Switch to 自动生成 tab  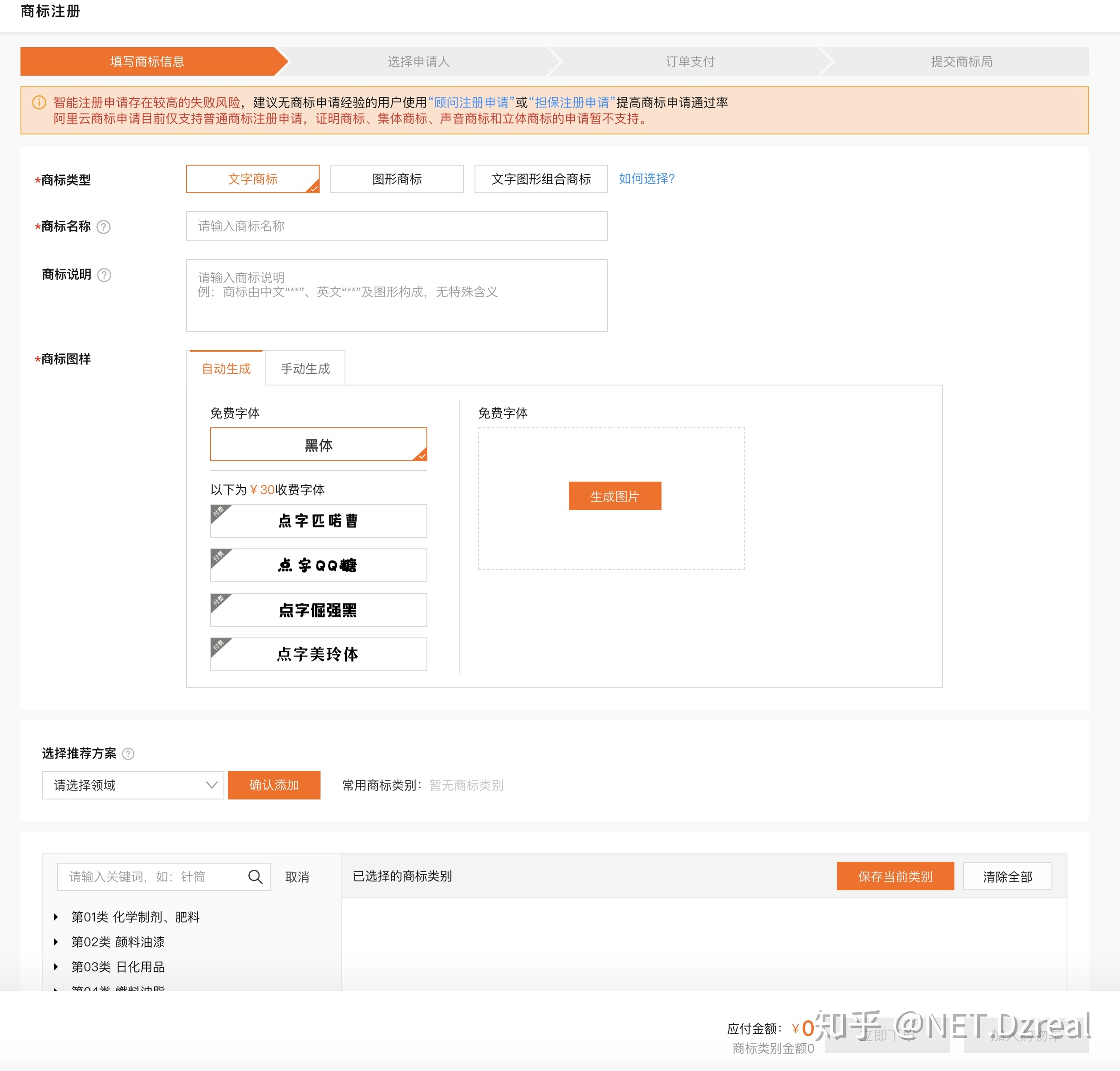226,369
